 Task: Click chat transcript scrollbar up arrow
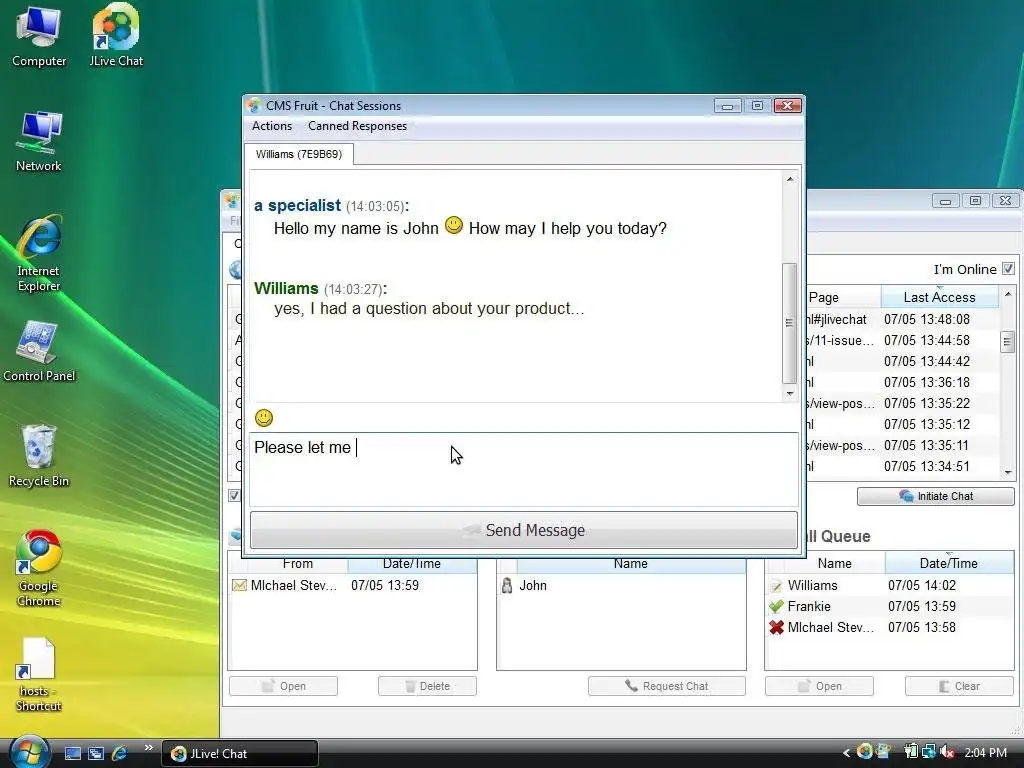click(790, 179)
